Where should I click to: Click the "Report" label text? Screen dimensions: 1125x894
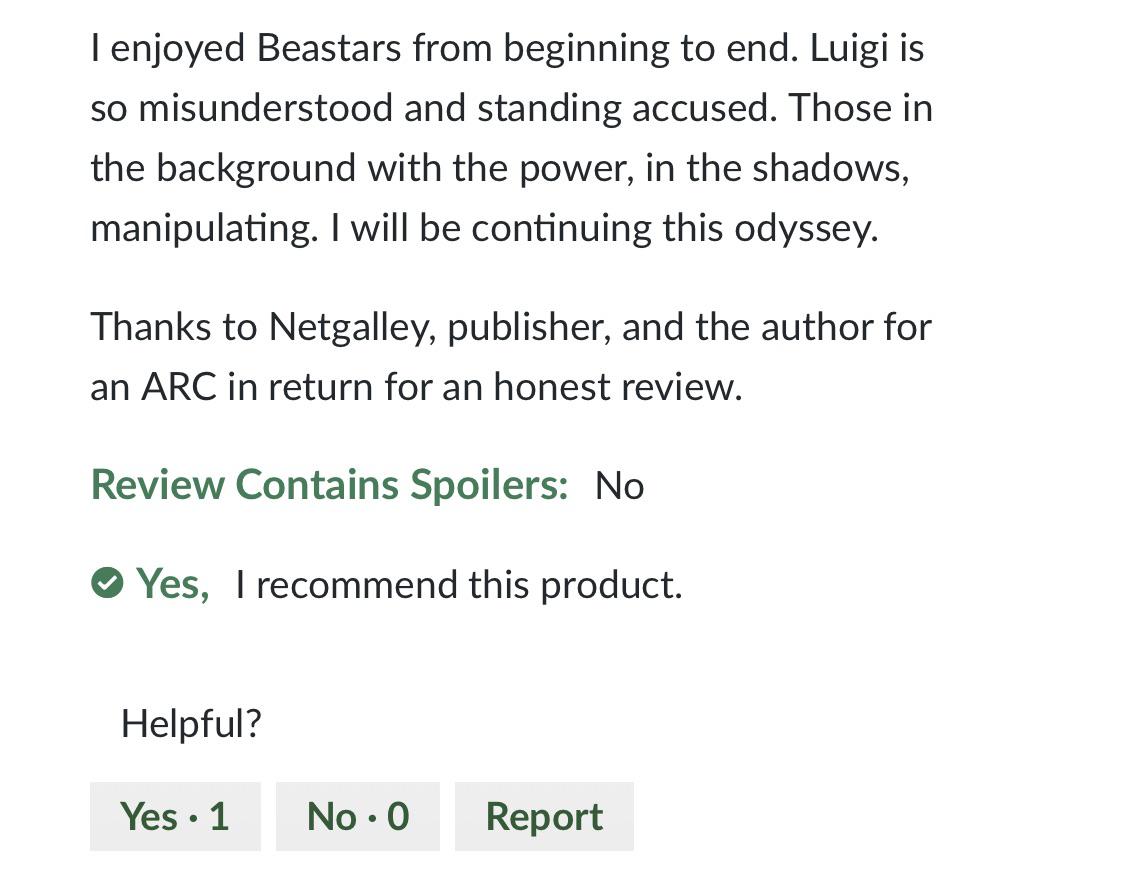pyautogui.click(x=543, y=816)
